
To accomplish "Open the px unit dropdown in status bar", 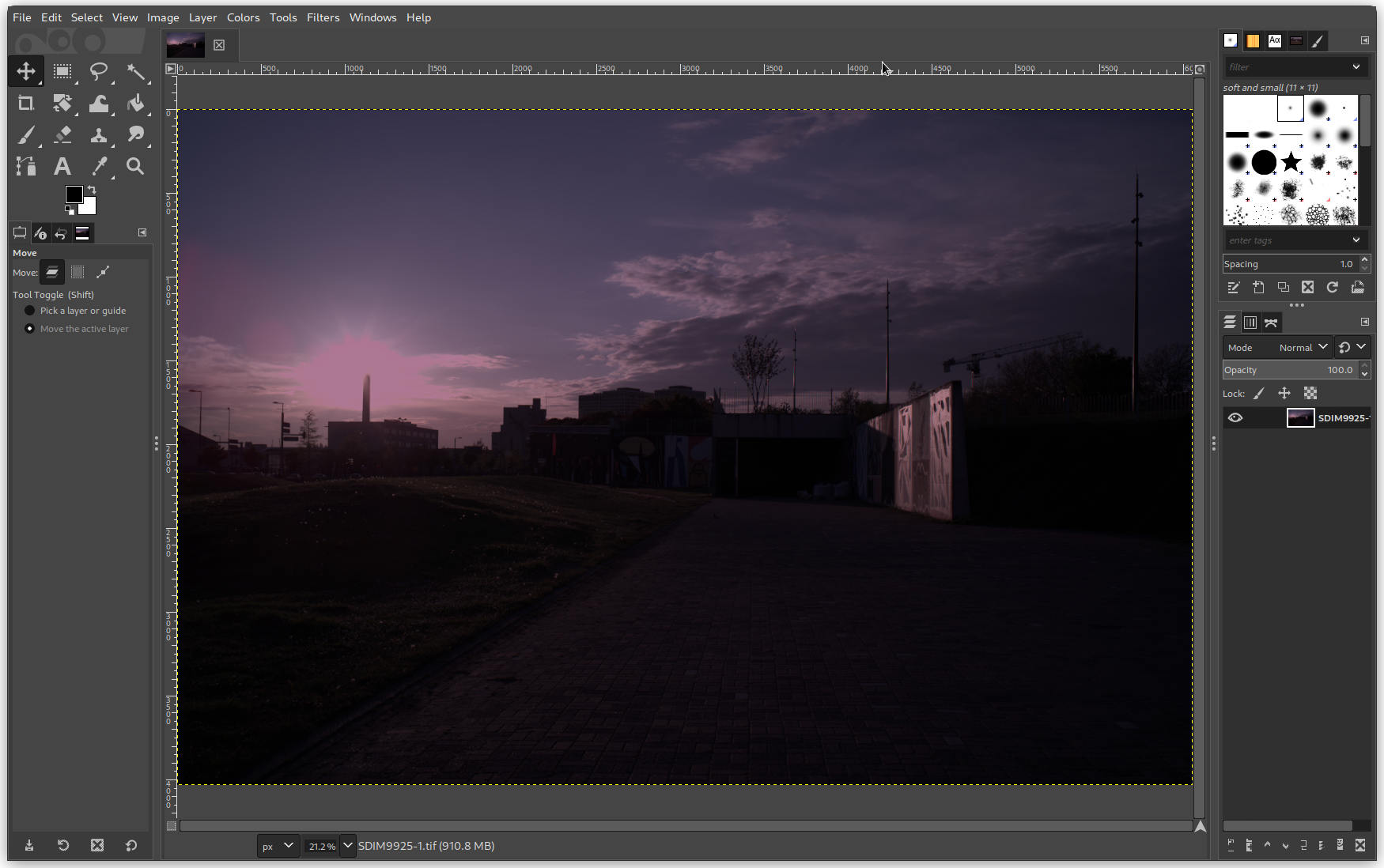I will [x=278, y=846].
